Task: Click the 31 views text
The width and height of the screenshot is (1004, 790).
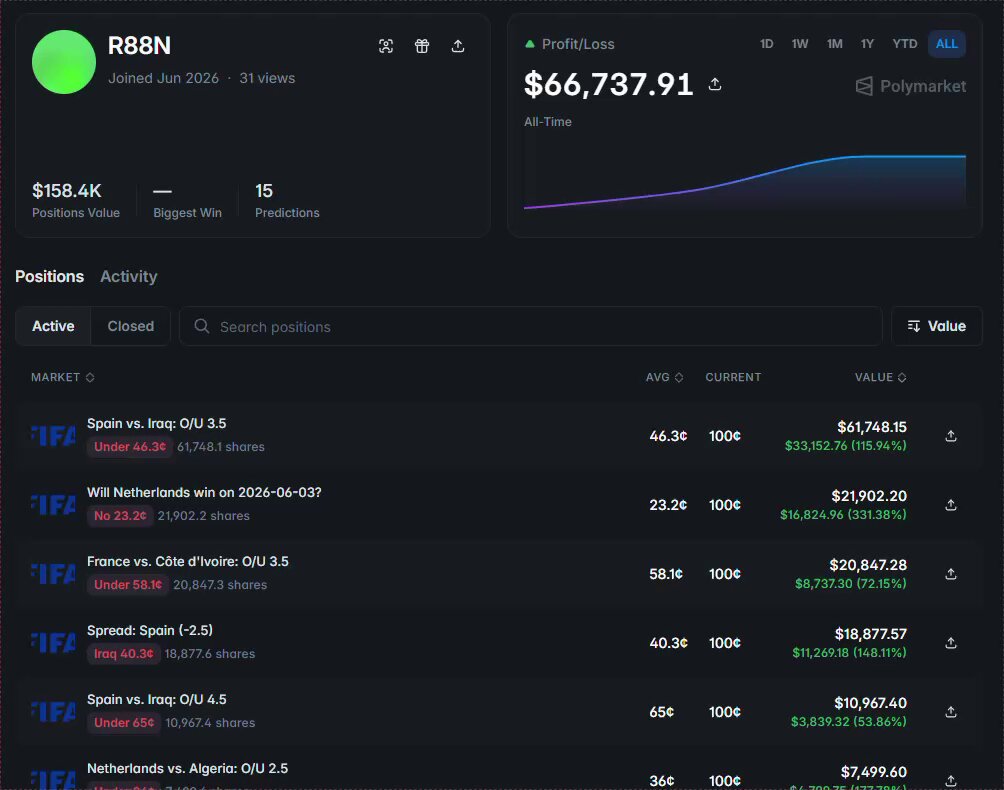Action: (x=267, y=78)
